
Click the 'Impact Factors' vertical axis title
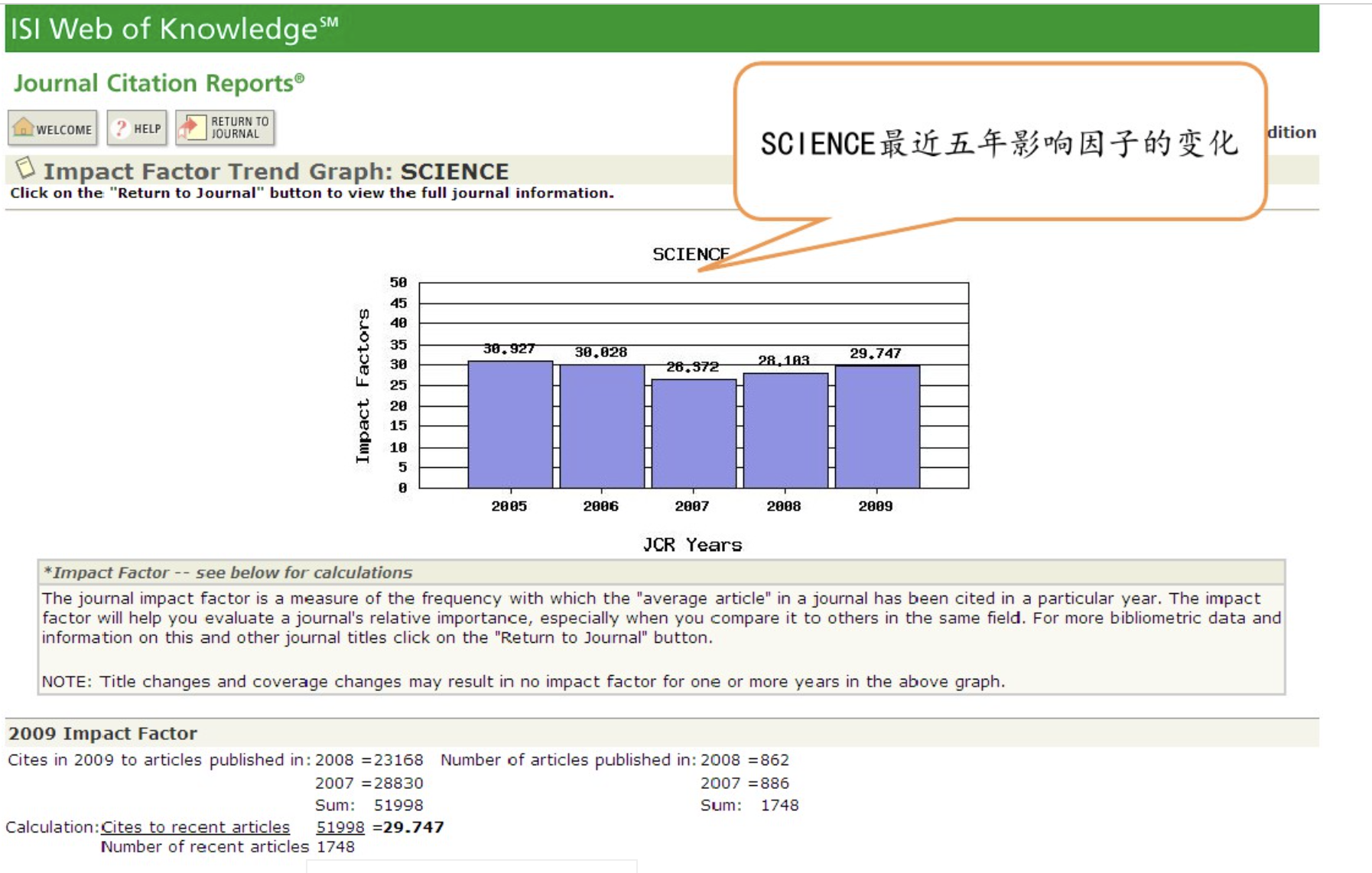[x=363, y=386]
